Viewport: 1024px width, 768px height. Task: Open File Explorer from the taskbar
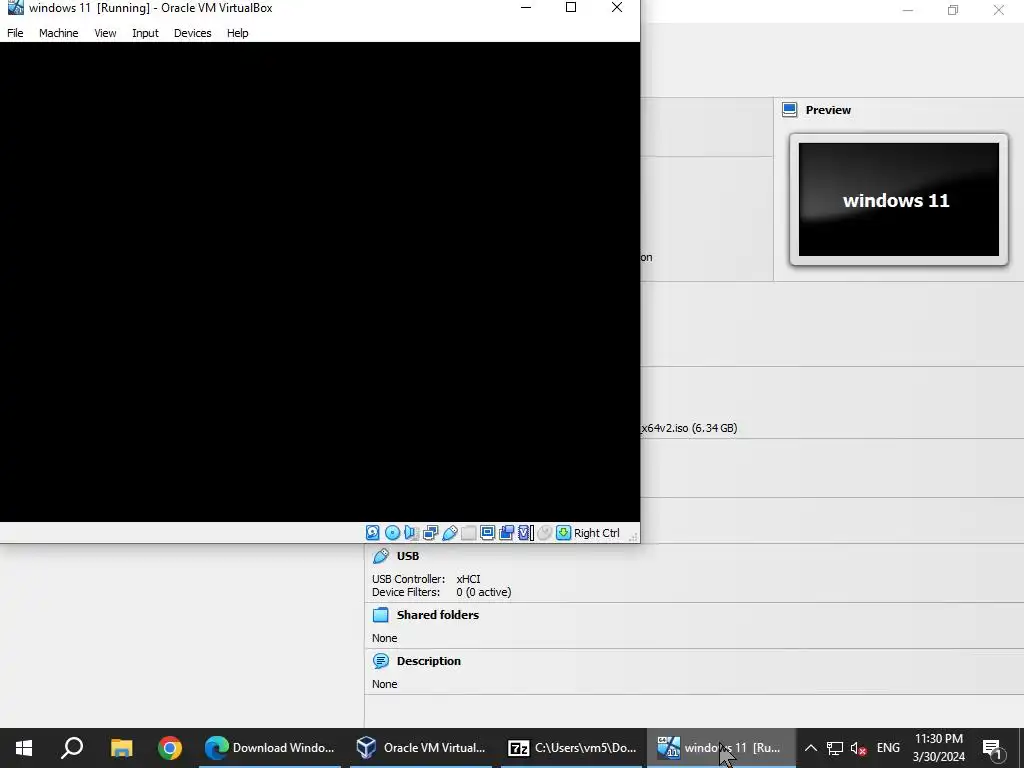click(x=121, y=748)
